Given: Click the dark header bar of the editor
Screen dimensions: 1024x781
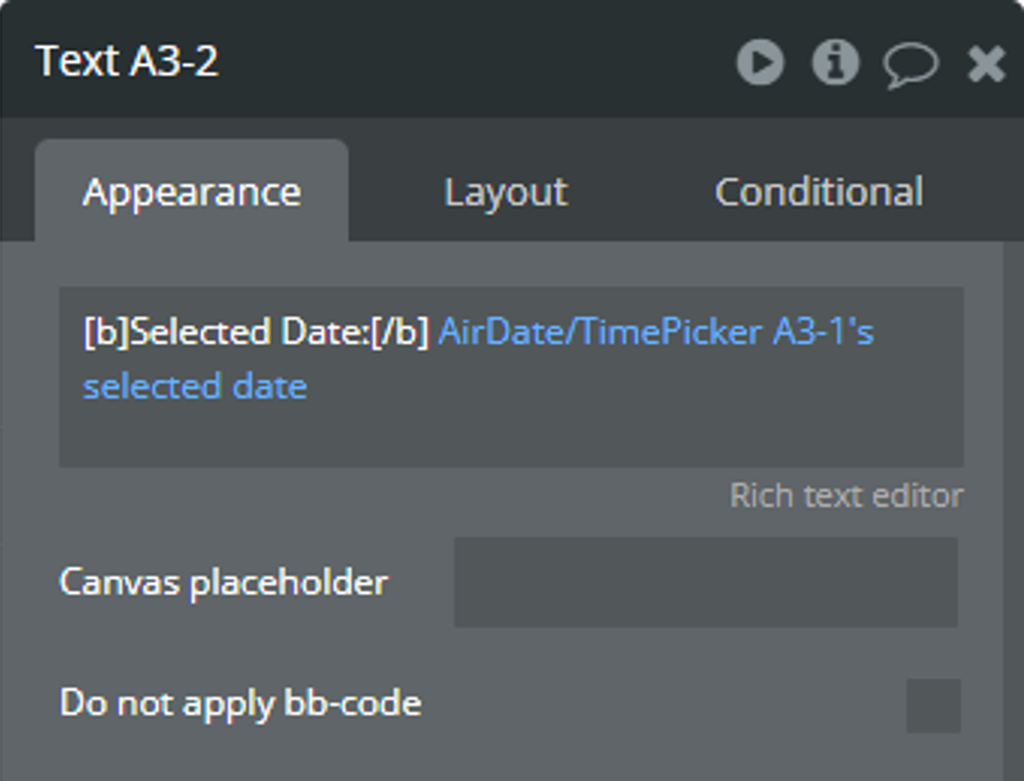Looking at the screenshot, I should tap(477, 62).
